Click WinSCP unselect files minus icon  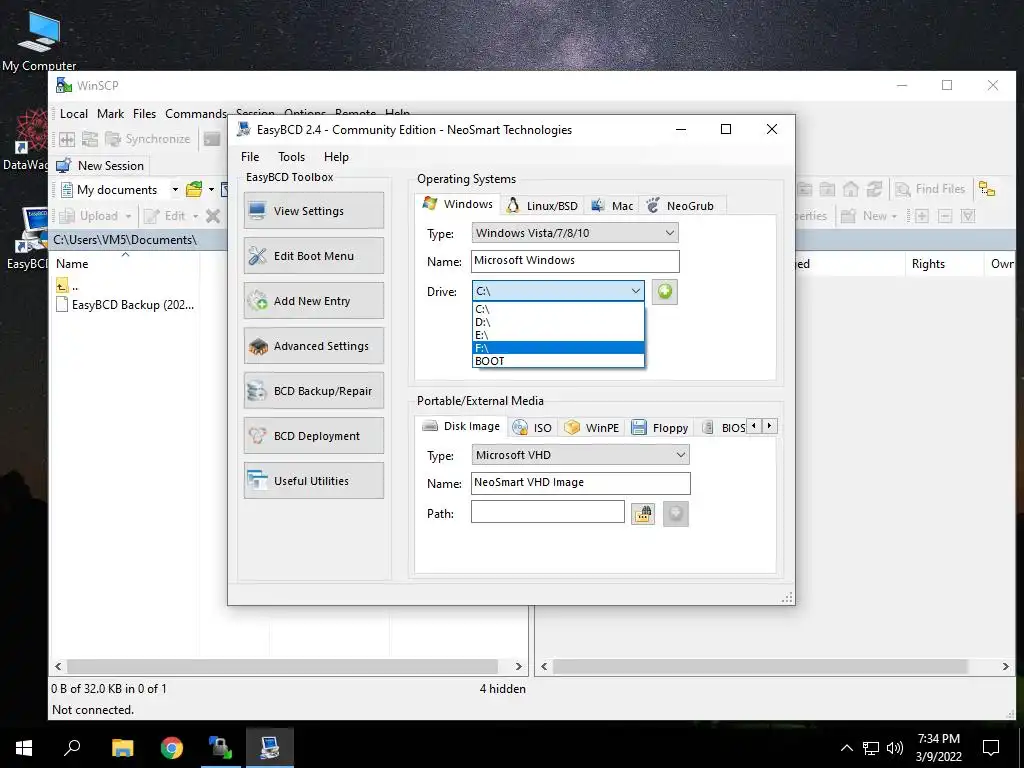945,216
